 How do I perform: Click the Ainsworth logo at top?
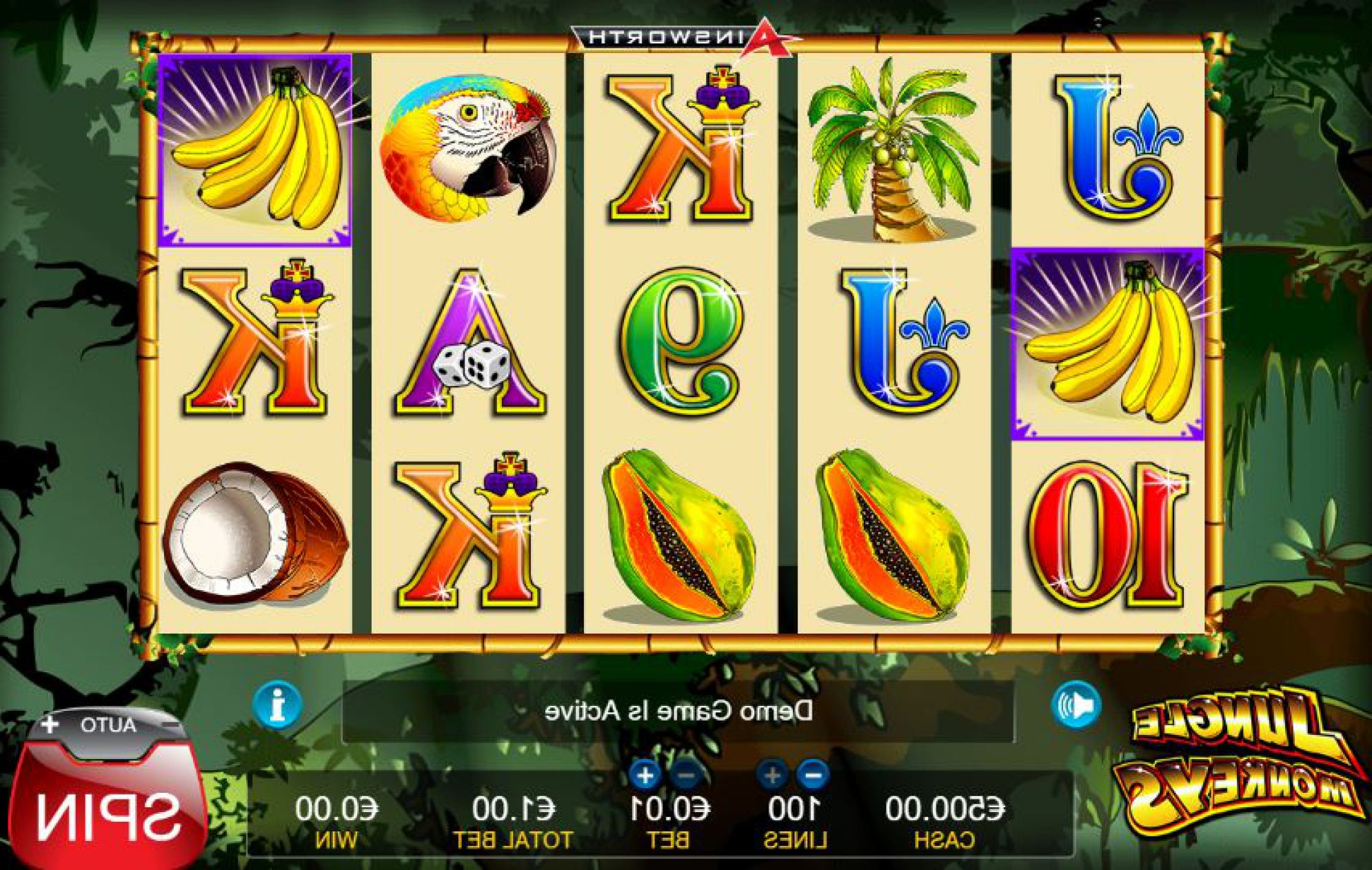686,35
